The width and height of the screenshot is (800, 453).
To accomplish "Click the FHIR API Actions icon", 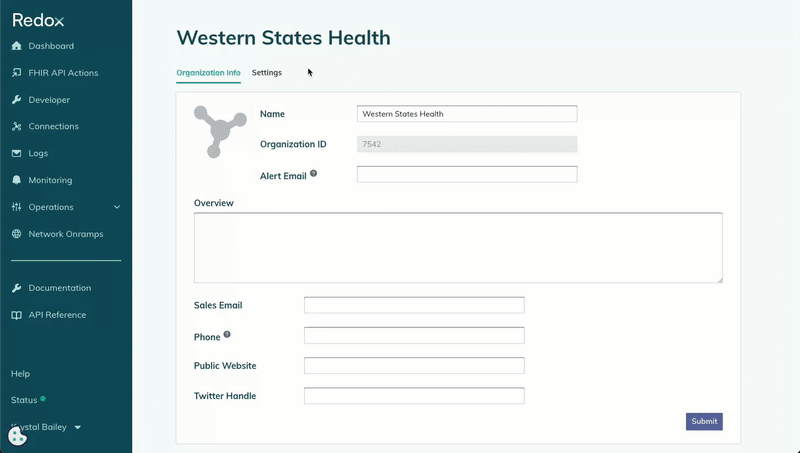I will [16, 72].
